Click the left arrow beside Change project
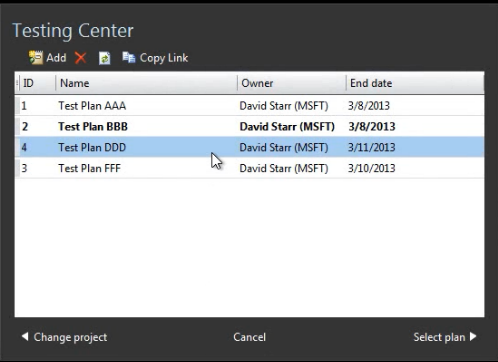The image size is (498, 362). pyautogui.click(x=25, y=337)
